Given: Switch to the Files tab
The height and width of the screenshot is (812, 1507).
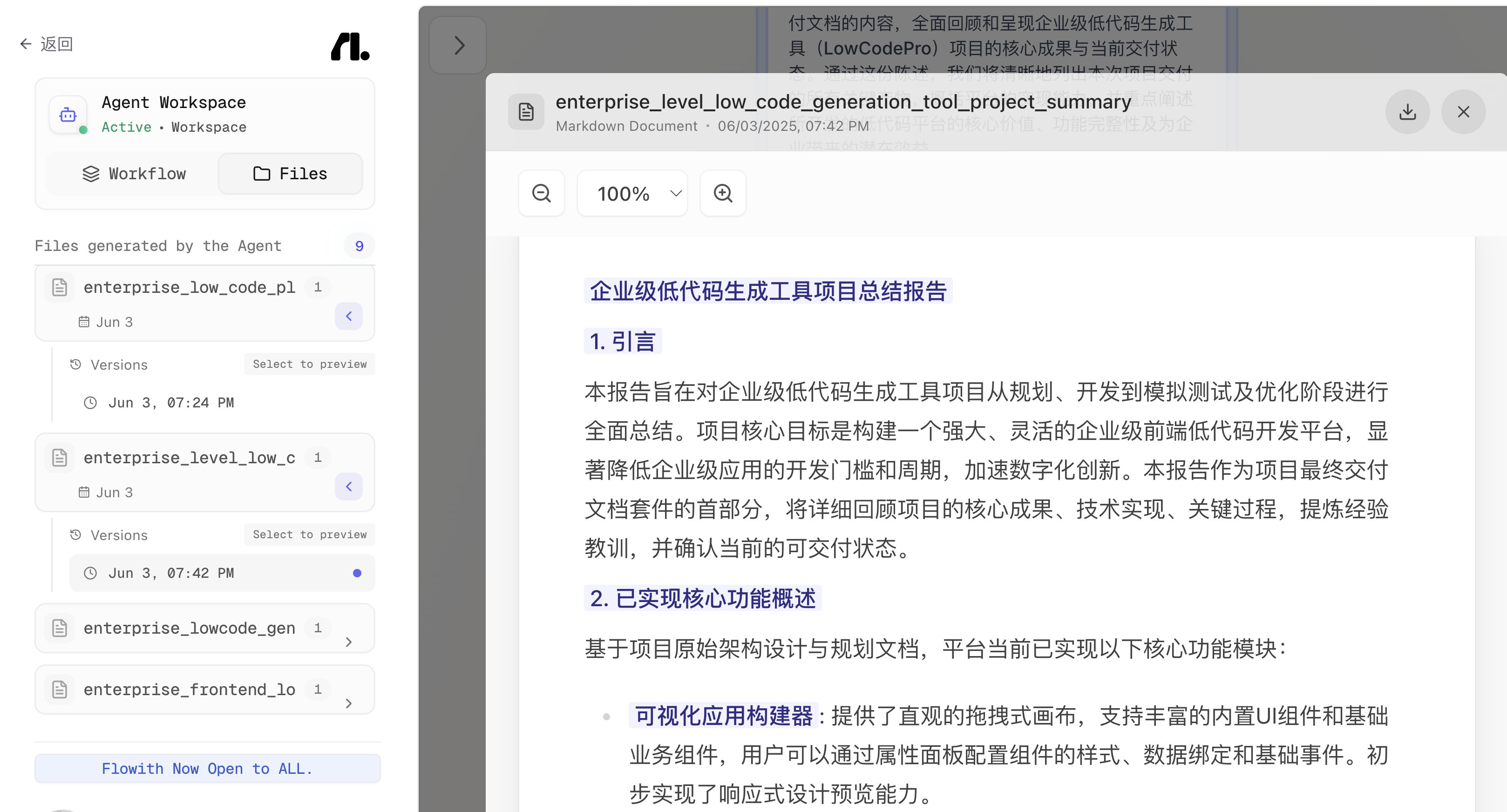Looking at the screenshot, I should point(290,174).
